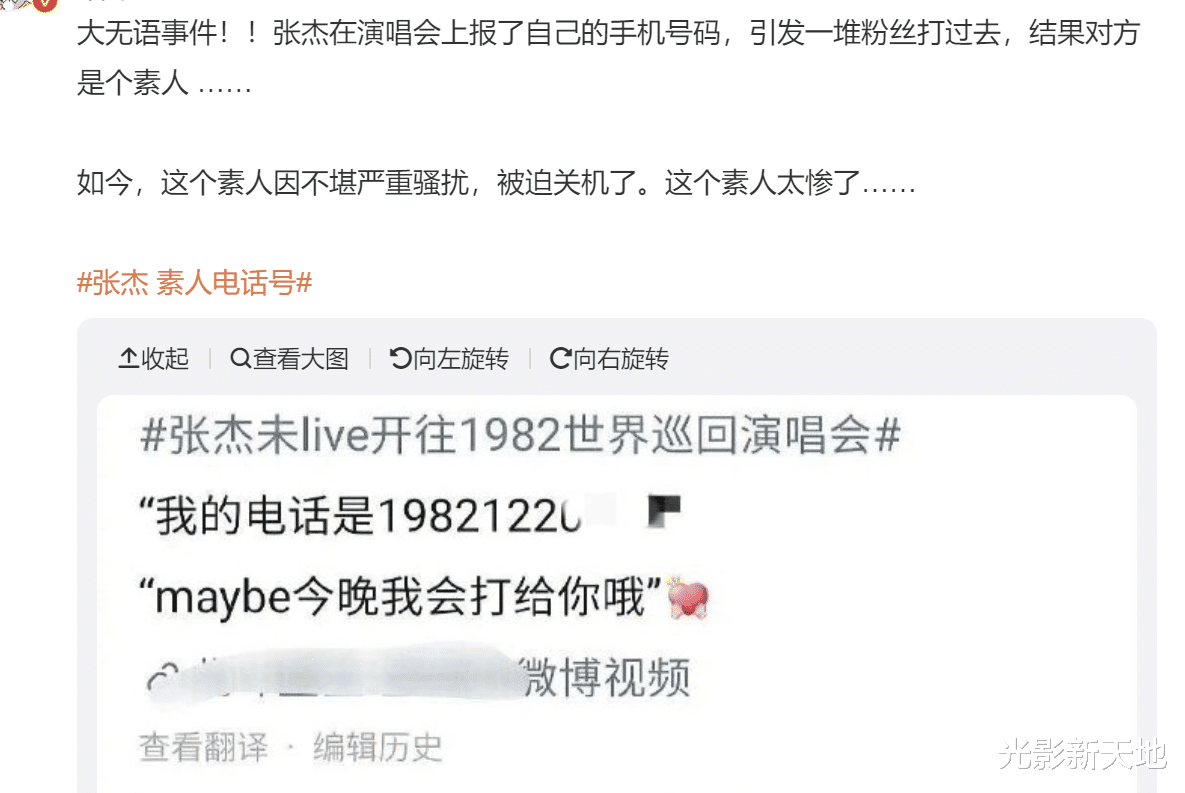Click 编辑历史 to view edit history
The width and height of the screenshot is (1185, 793).
pos(377,748)
